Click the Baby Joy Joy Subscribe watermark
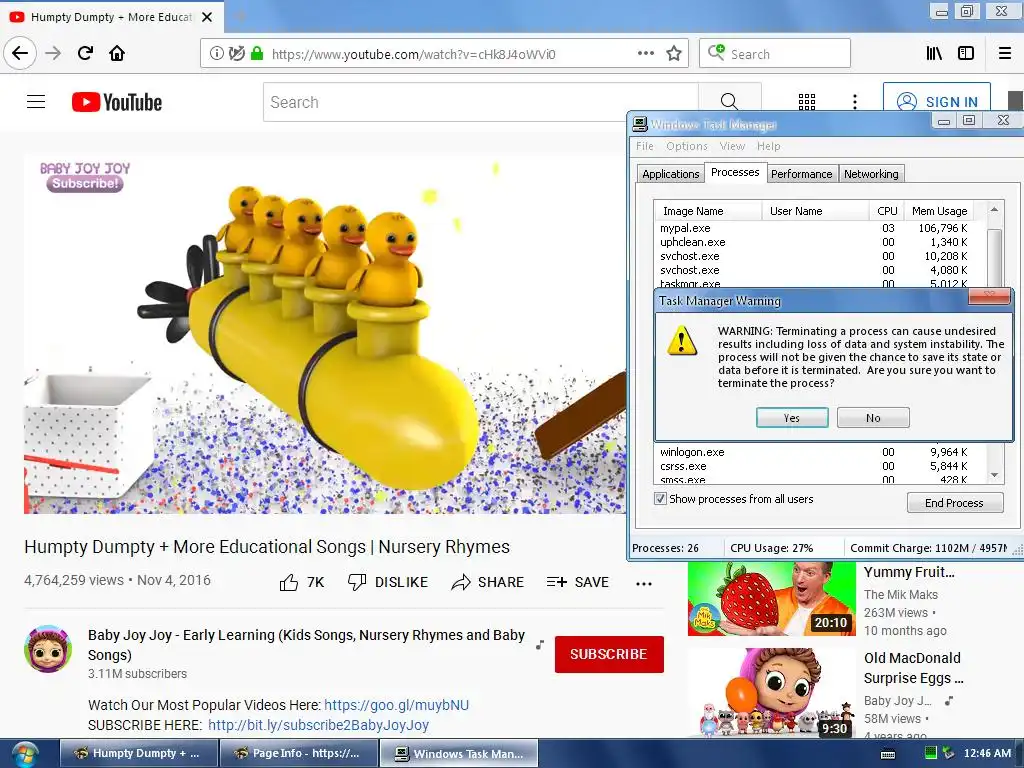Image resolution: width=1024 pixels, height=768 pixels. click(85, 177)
